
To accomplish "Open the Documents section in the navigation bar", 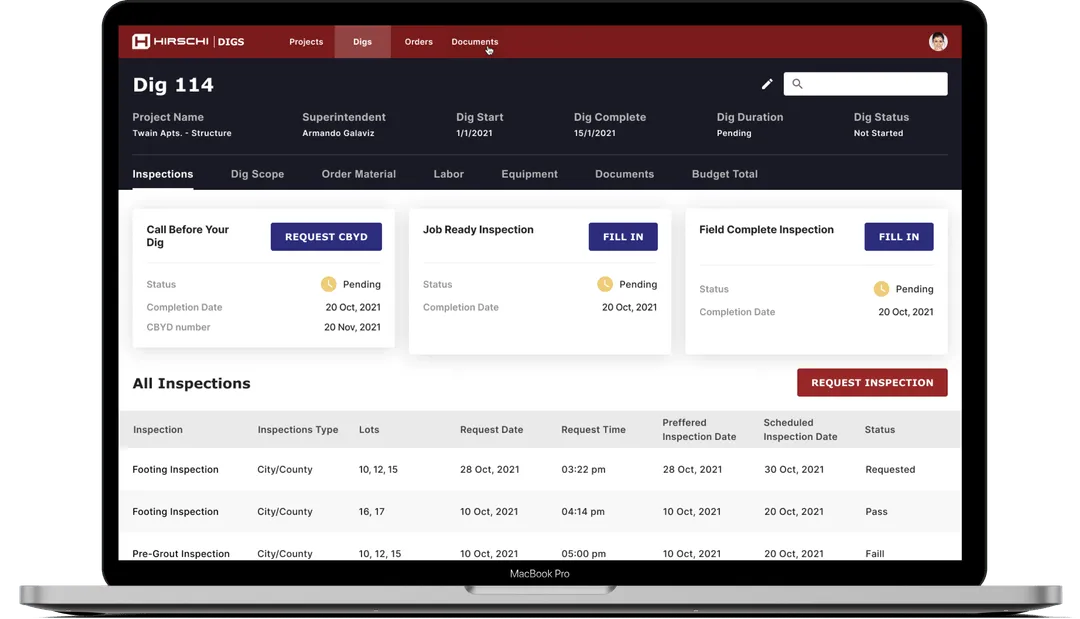I will 474,42.
